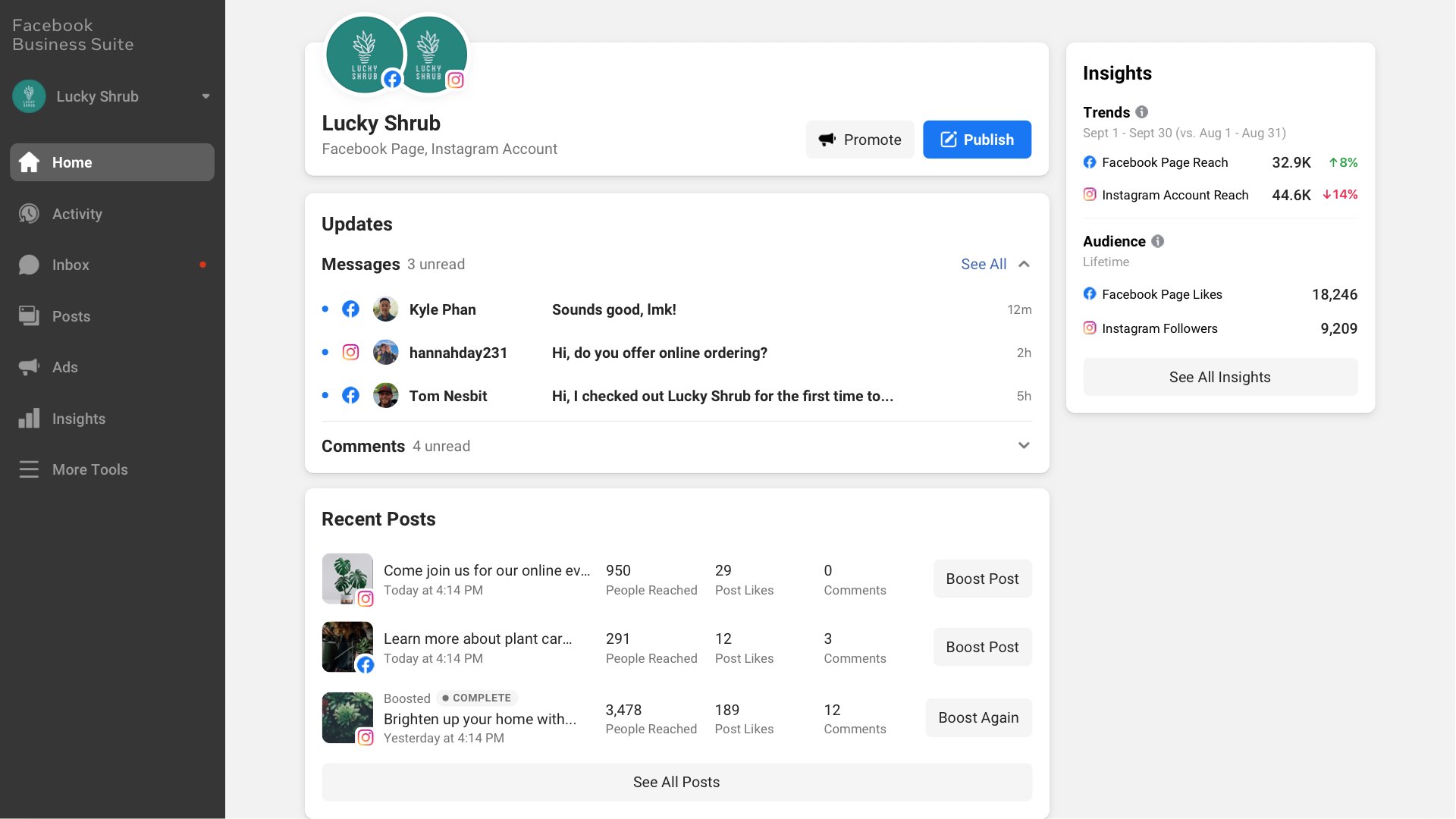Boost the 'Learn more about plant car...' post
The width and height of the screenshot is (1456, 819).
(x=982, y=647)
